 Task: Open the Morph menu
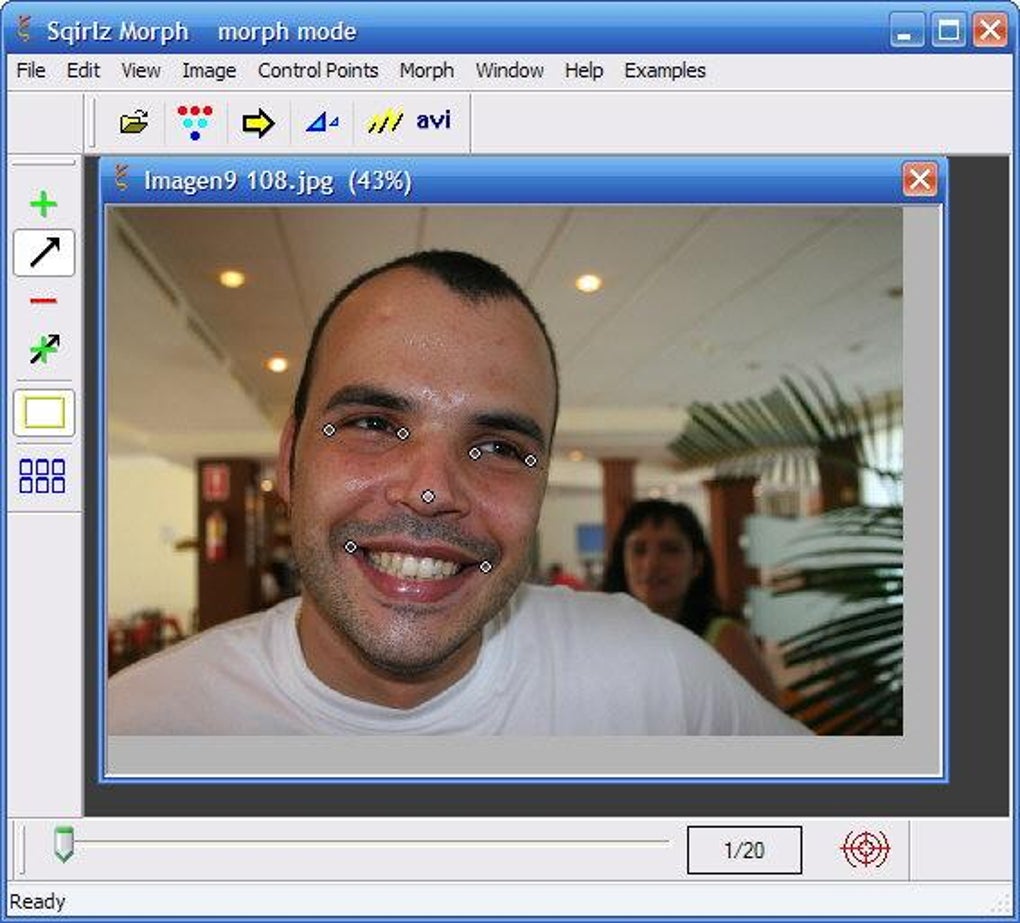click(x=427, y=70)
